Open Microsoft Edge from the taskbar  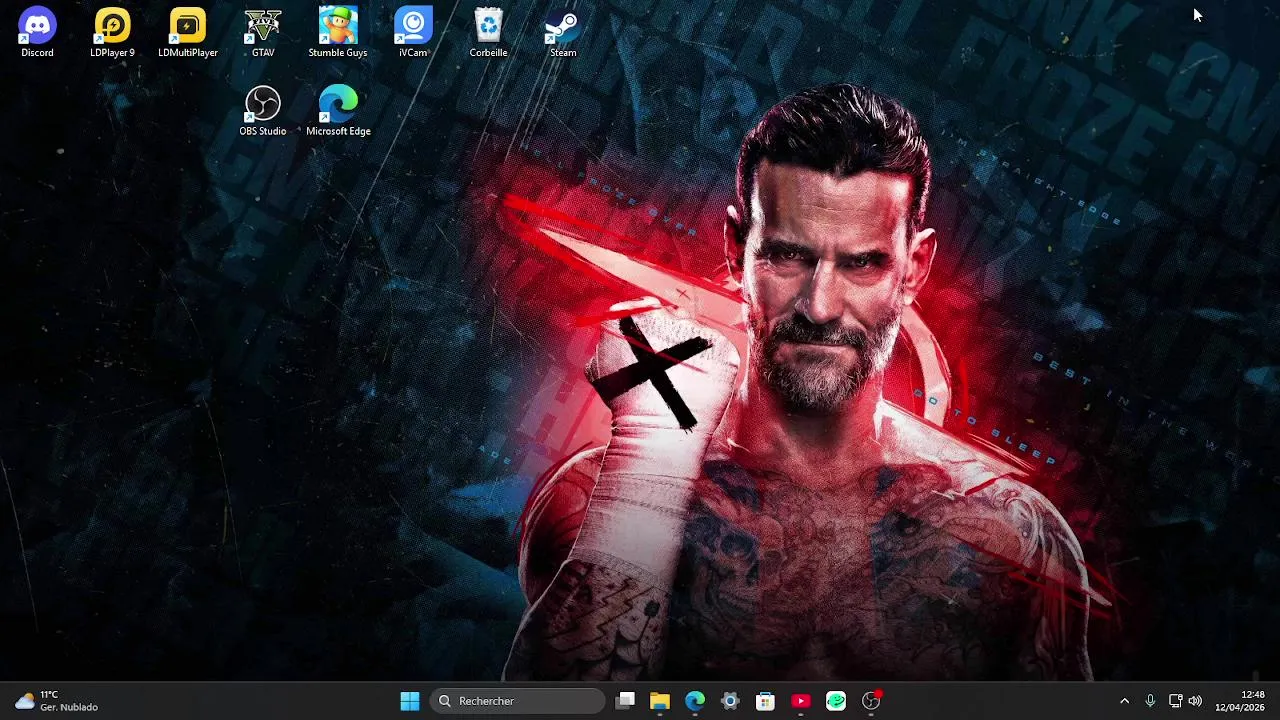695,701
